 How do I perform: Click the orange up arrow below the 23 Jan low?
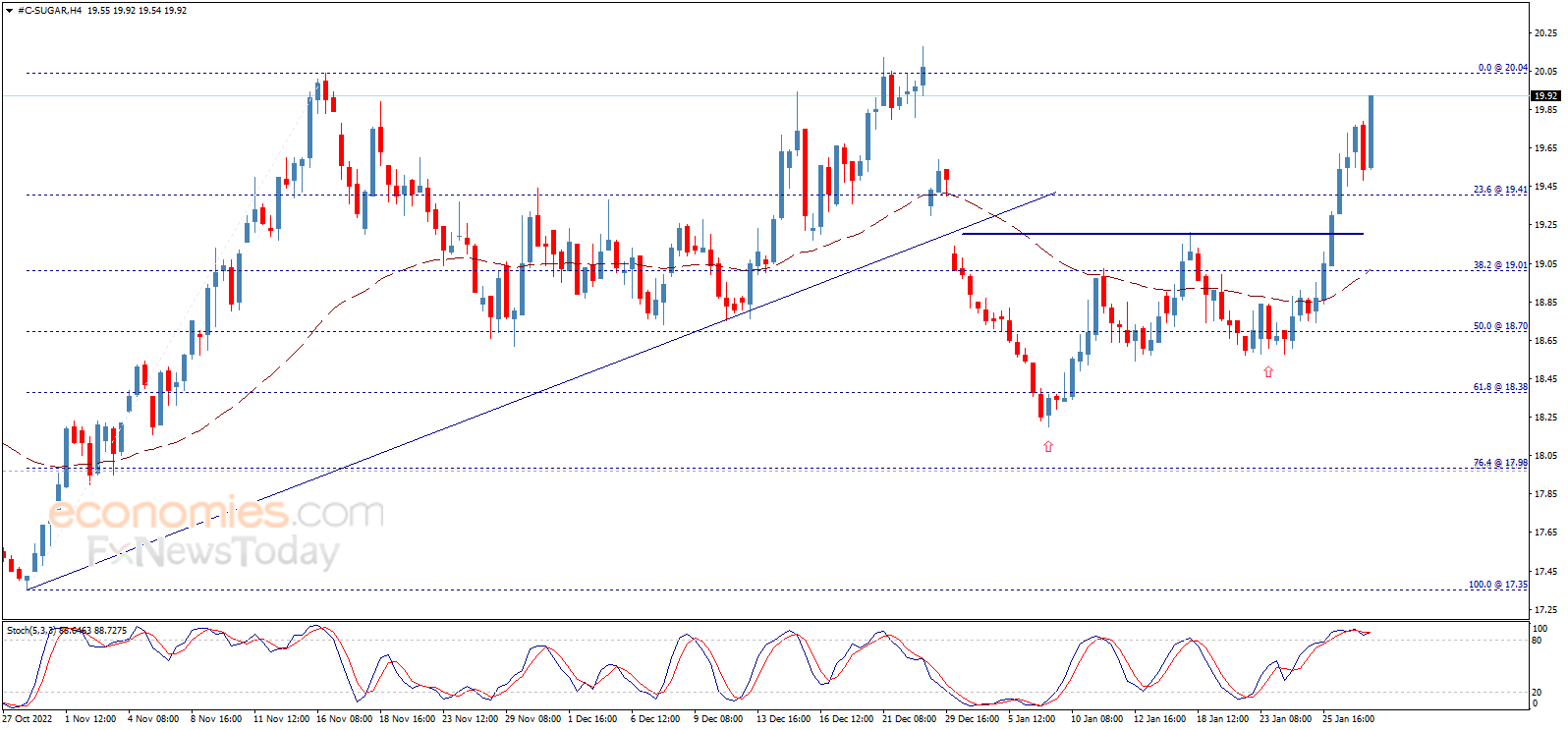(1268, 371)
